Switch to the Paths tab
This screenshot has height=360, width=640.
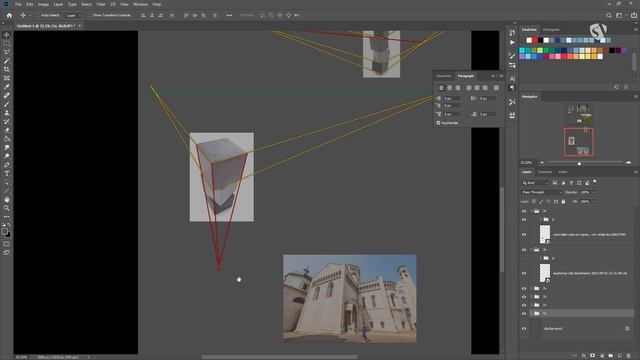pyautogui.click(x=563, y=172)
